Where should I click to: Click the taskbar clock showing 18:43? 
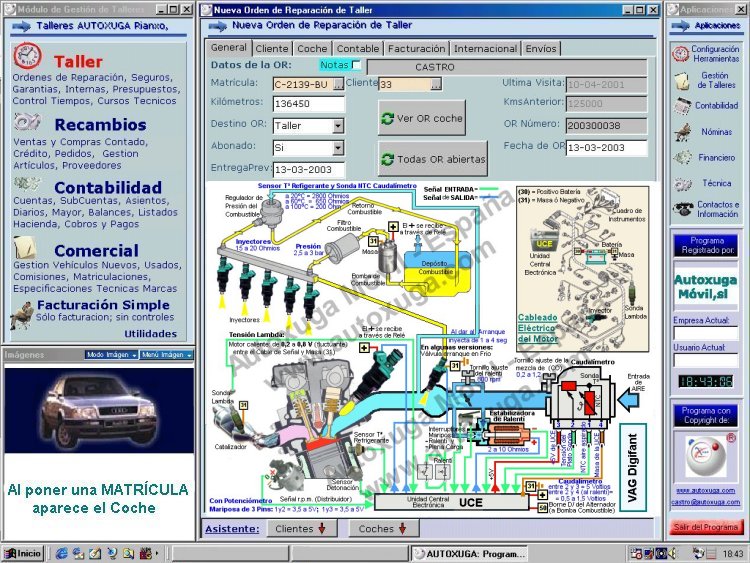pos(733,554)
